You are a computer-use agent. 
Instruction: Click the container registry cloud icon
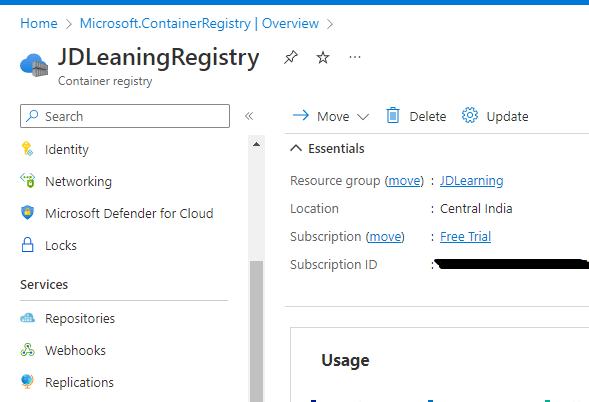pos(34,65)
